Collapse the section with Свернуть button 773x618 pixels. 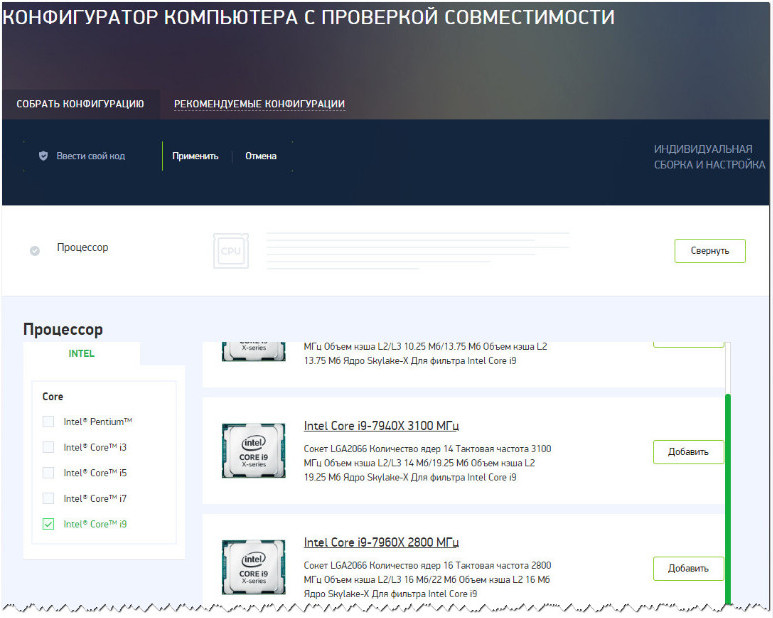tap(710, 251)
